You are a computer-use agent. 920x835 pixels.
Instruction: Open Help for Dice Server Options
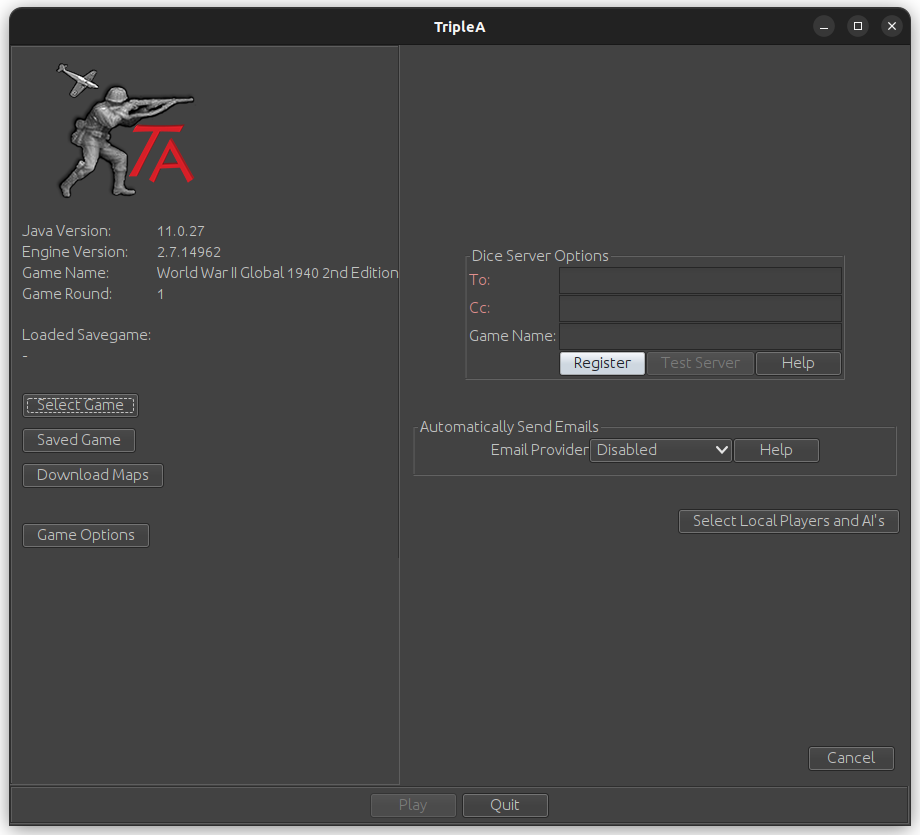pos(798,363)
